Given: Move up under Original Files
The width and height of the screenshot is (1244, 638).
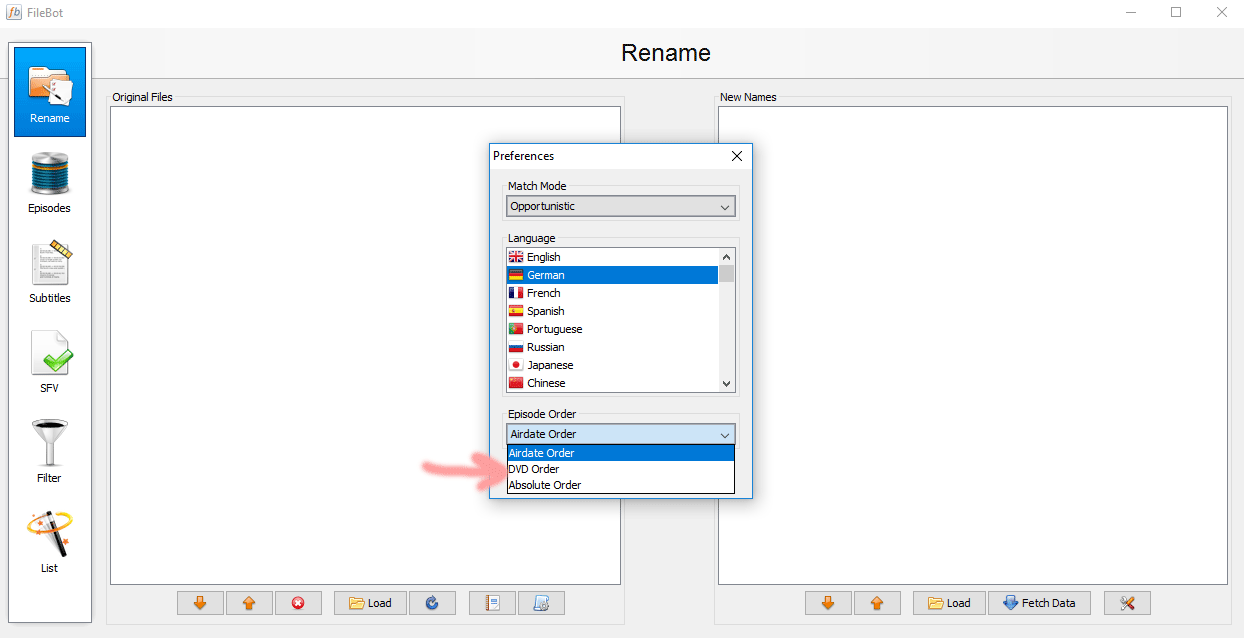Looking at the screenshot, I should pos(249,603).
